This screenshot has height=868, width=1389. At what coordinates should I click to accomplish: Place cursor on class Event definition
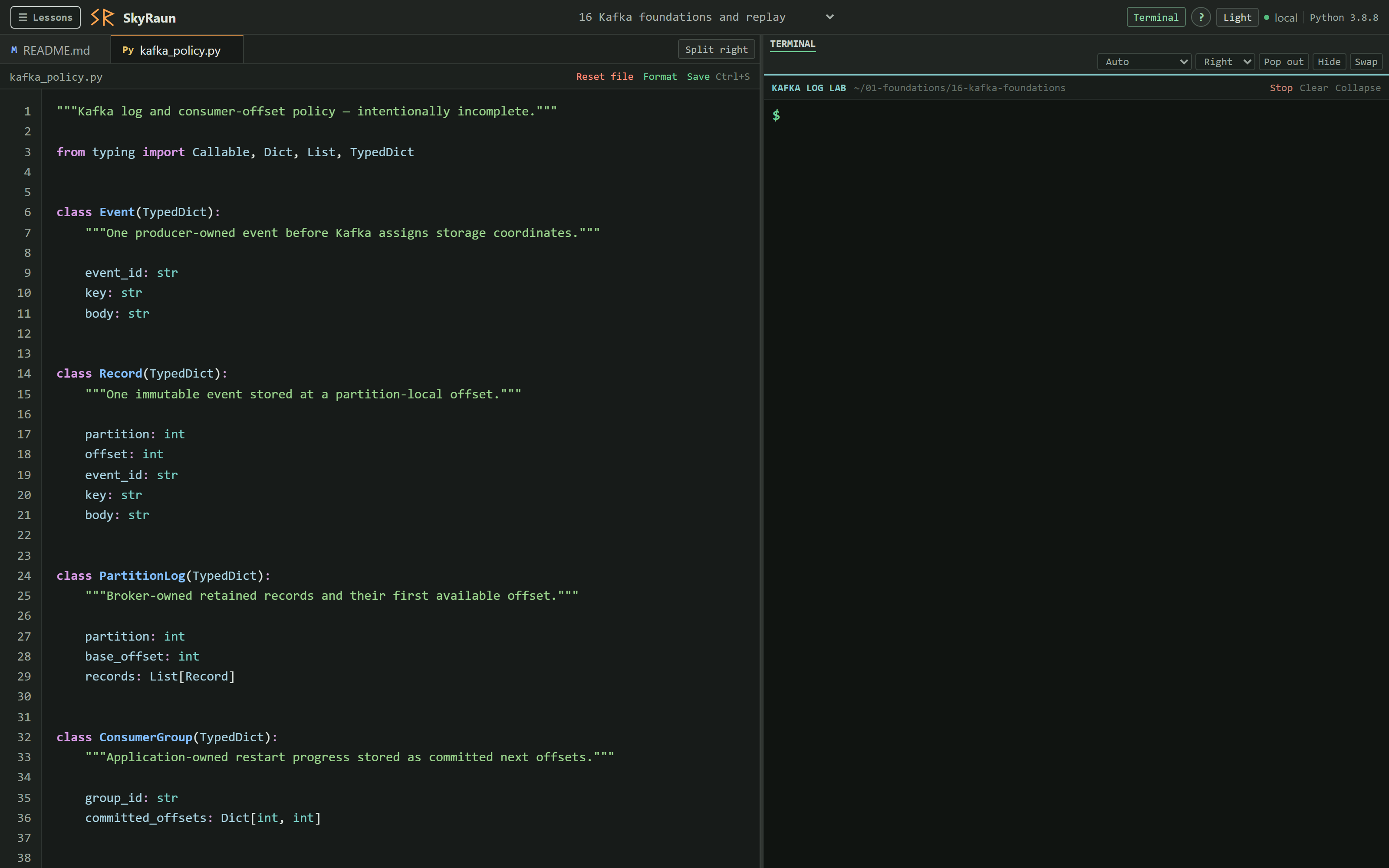click(138, 212)
